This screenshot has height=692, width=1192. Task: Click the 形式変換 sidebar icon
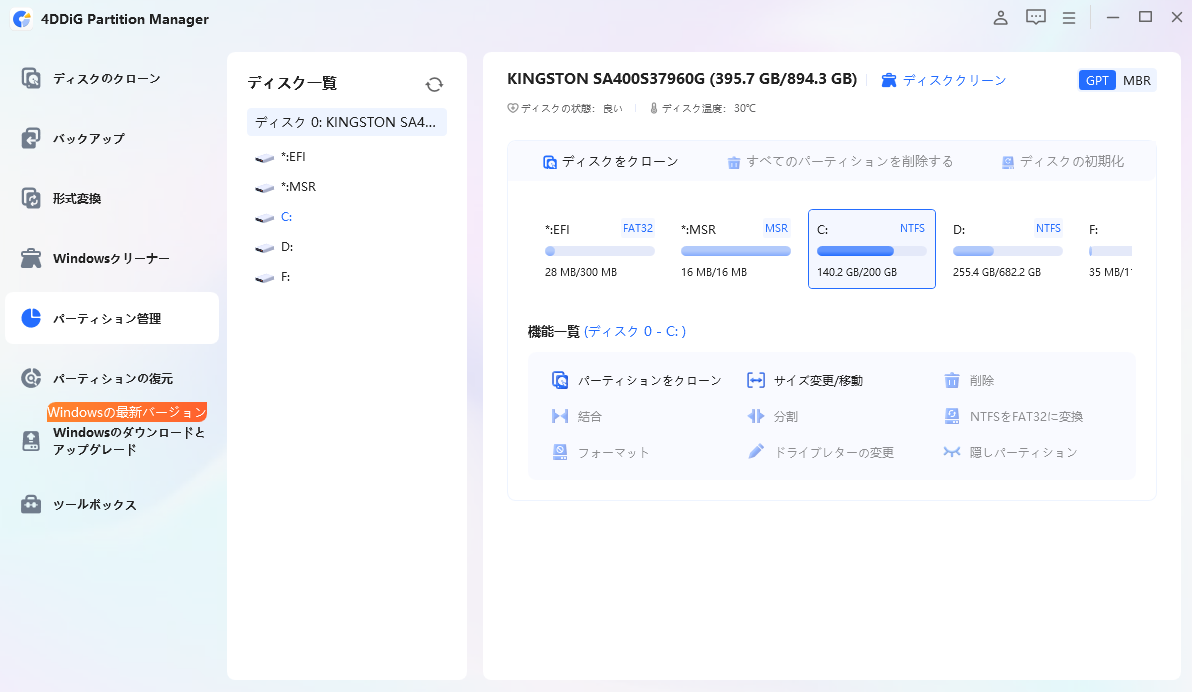[31, 198]
